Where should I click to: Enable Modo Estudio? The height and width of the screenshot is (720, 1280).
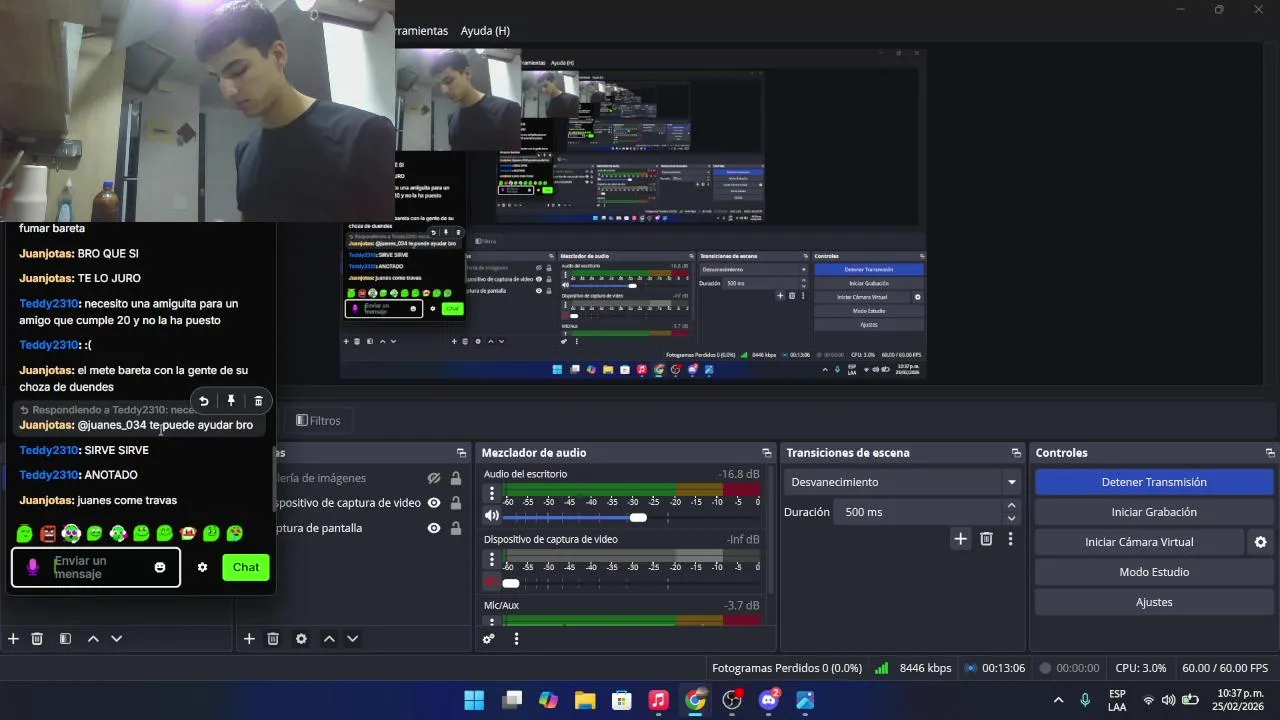(x=1154, y=572)
